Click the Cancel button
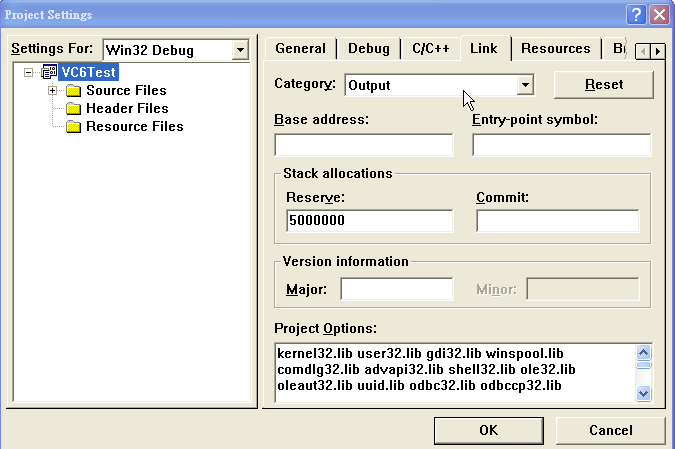This screenshot has width=675, height=449. pyautogui.click(x=610, y=430)
